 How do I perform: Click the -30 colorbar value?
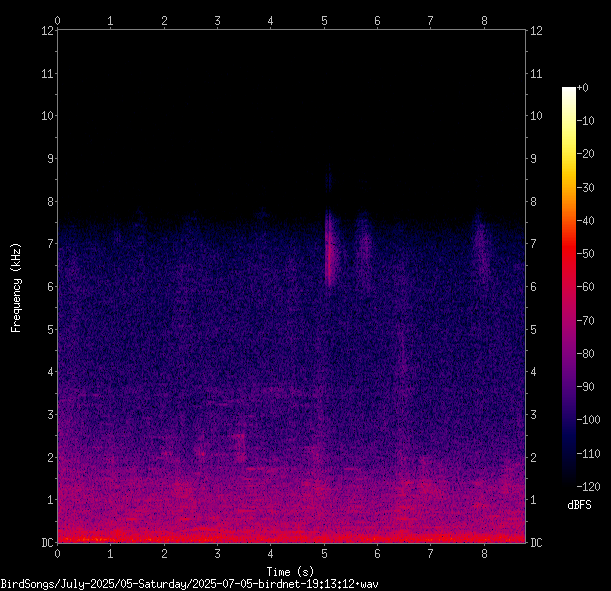pos(586,187)
